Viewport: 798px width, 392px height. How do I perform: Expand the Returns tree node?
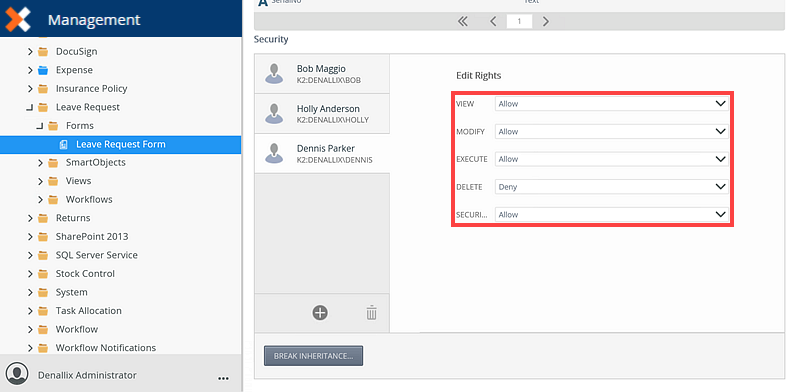(31, 218)
